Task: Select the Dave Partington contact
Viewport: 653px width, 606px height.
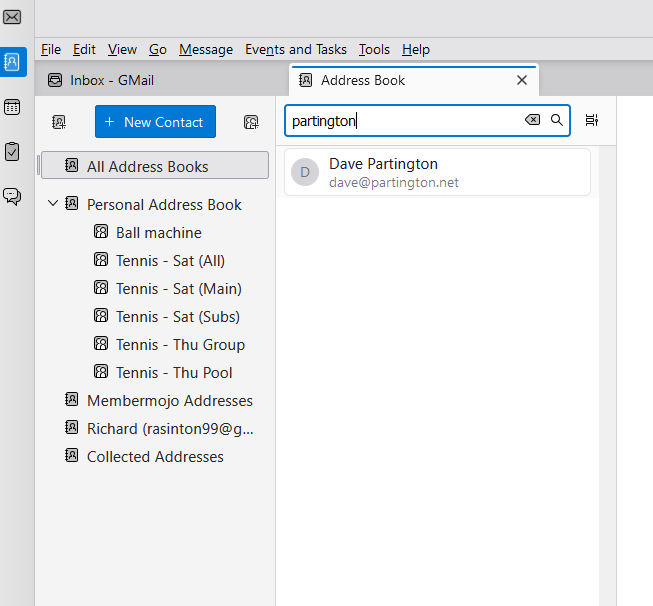Action: coord(437,172)
